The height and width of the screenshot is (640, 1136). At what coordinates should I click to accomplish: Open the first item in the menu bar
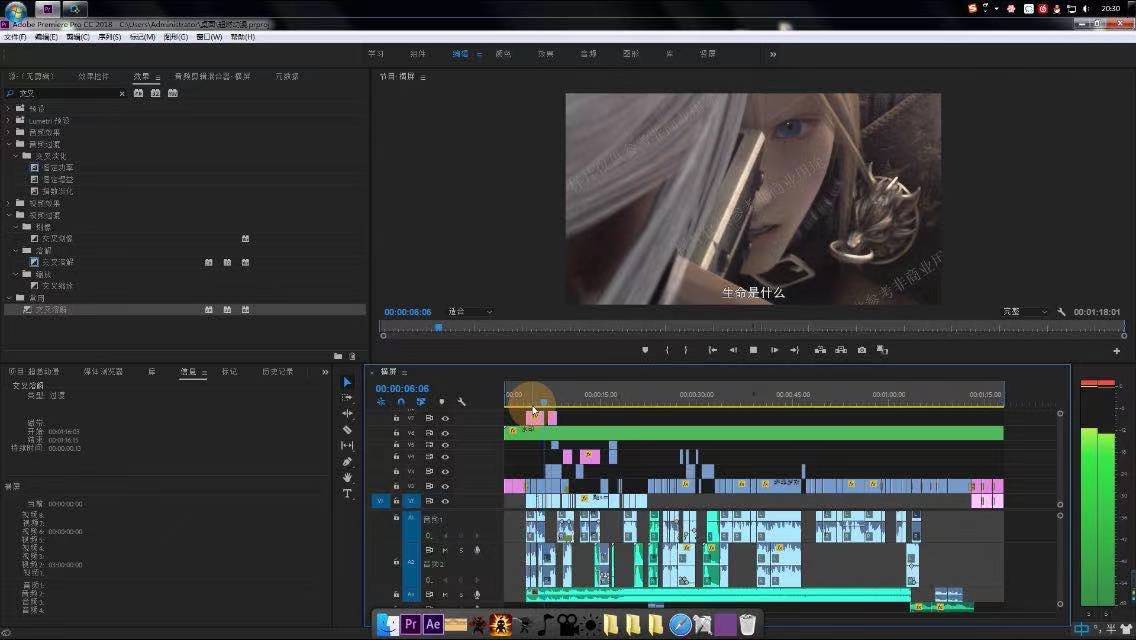tap(14, 37)
